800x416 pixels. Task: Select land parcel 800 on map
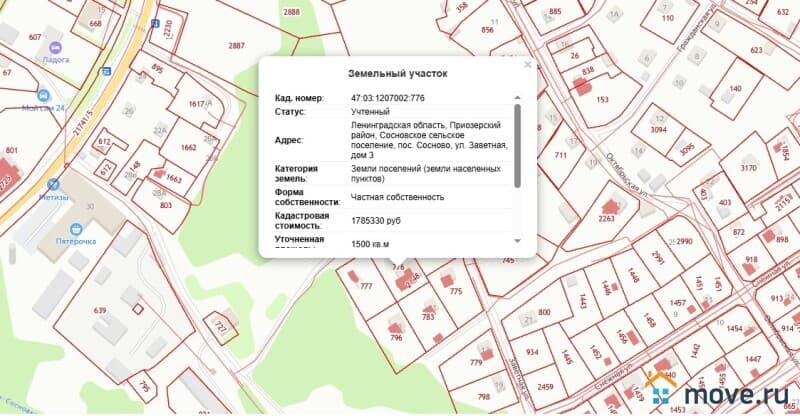[x=544, y=312]
